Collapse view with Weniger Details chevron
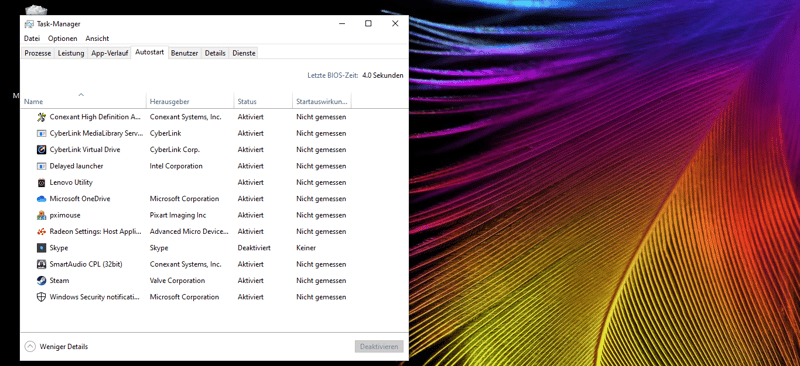The width and height of the screenshot is (800, 366). point(30,347)
